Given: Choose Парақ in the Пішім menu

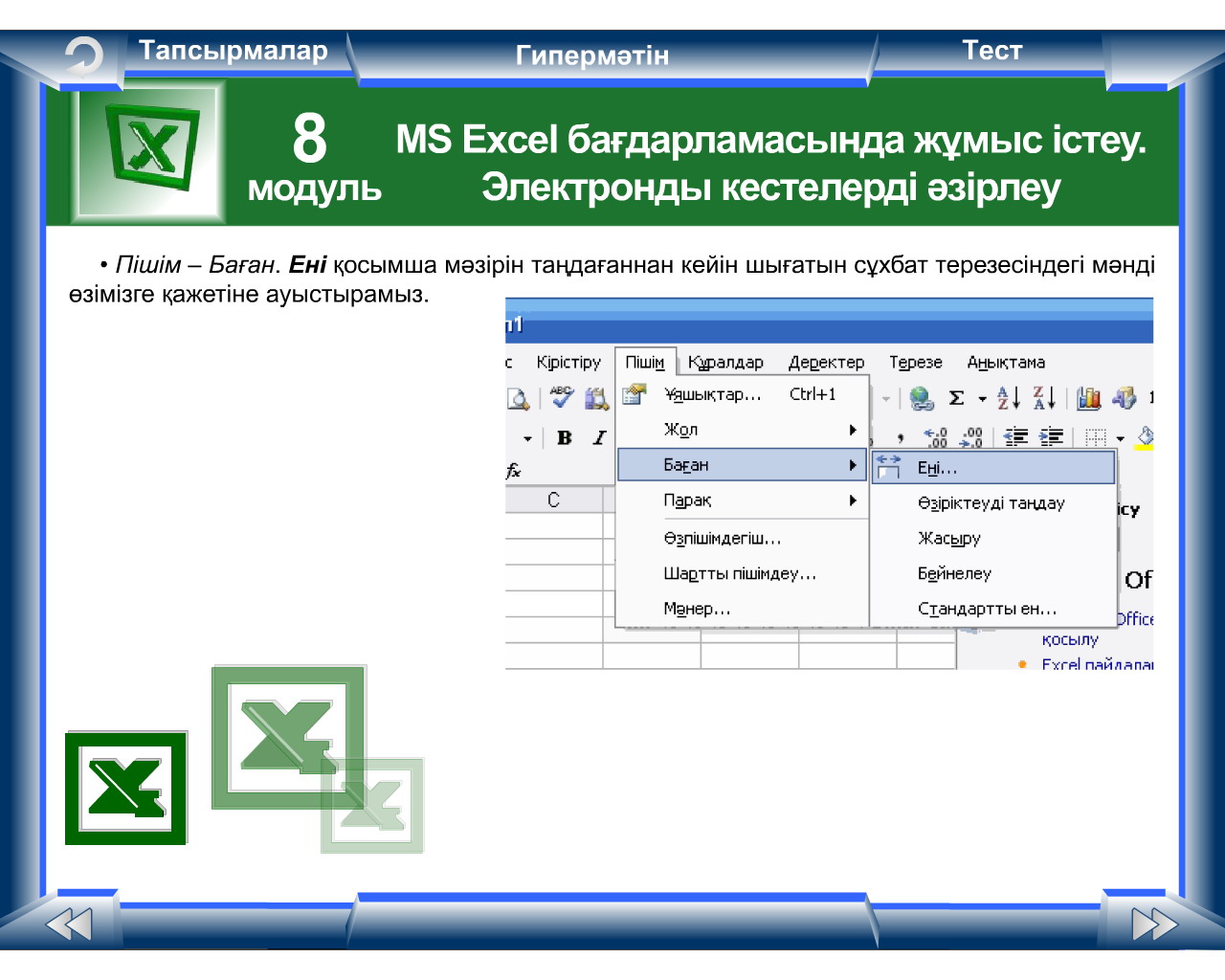Looking at the screenshot, I should click(743, 501).
